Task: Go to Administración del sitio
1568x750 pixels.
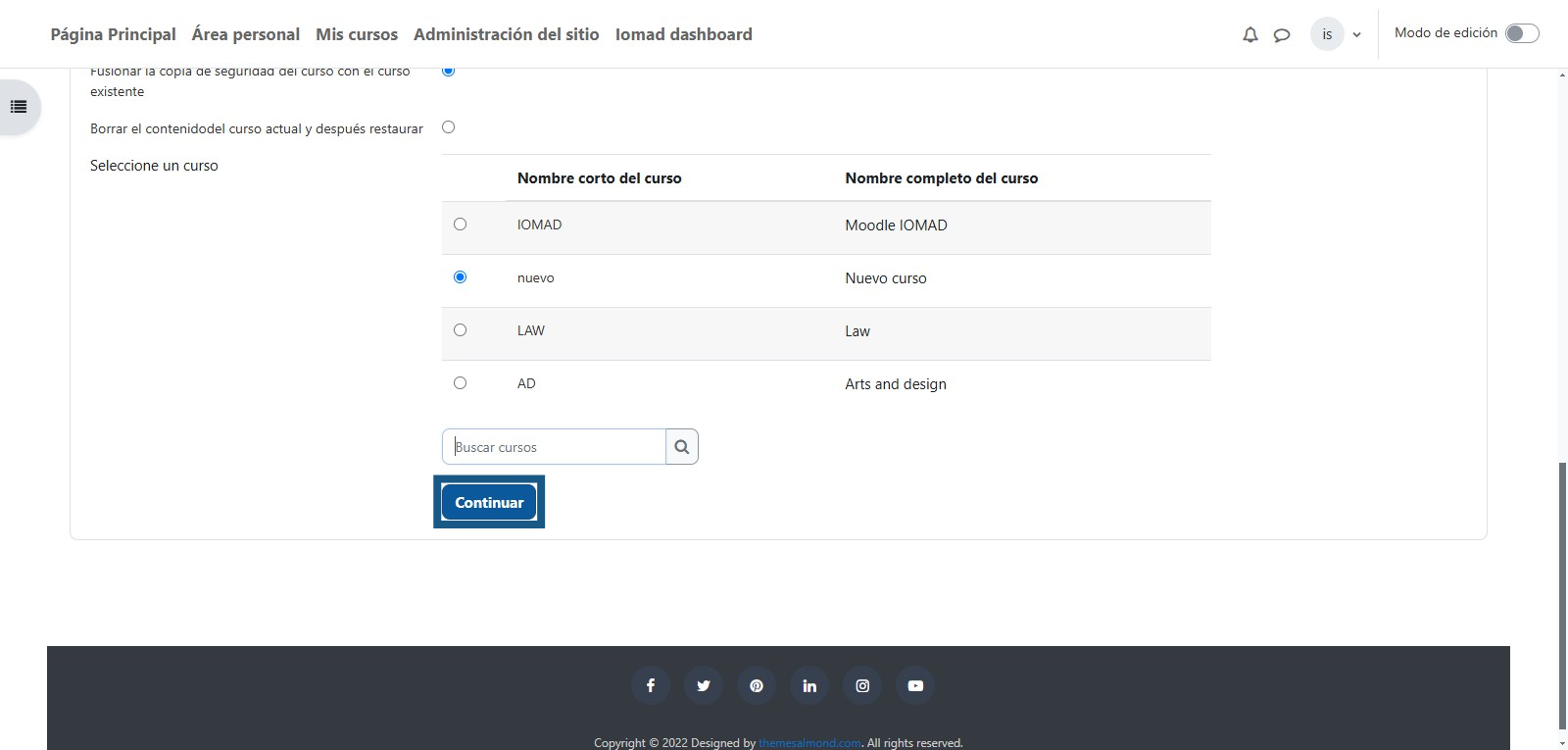Action: 506,34
